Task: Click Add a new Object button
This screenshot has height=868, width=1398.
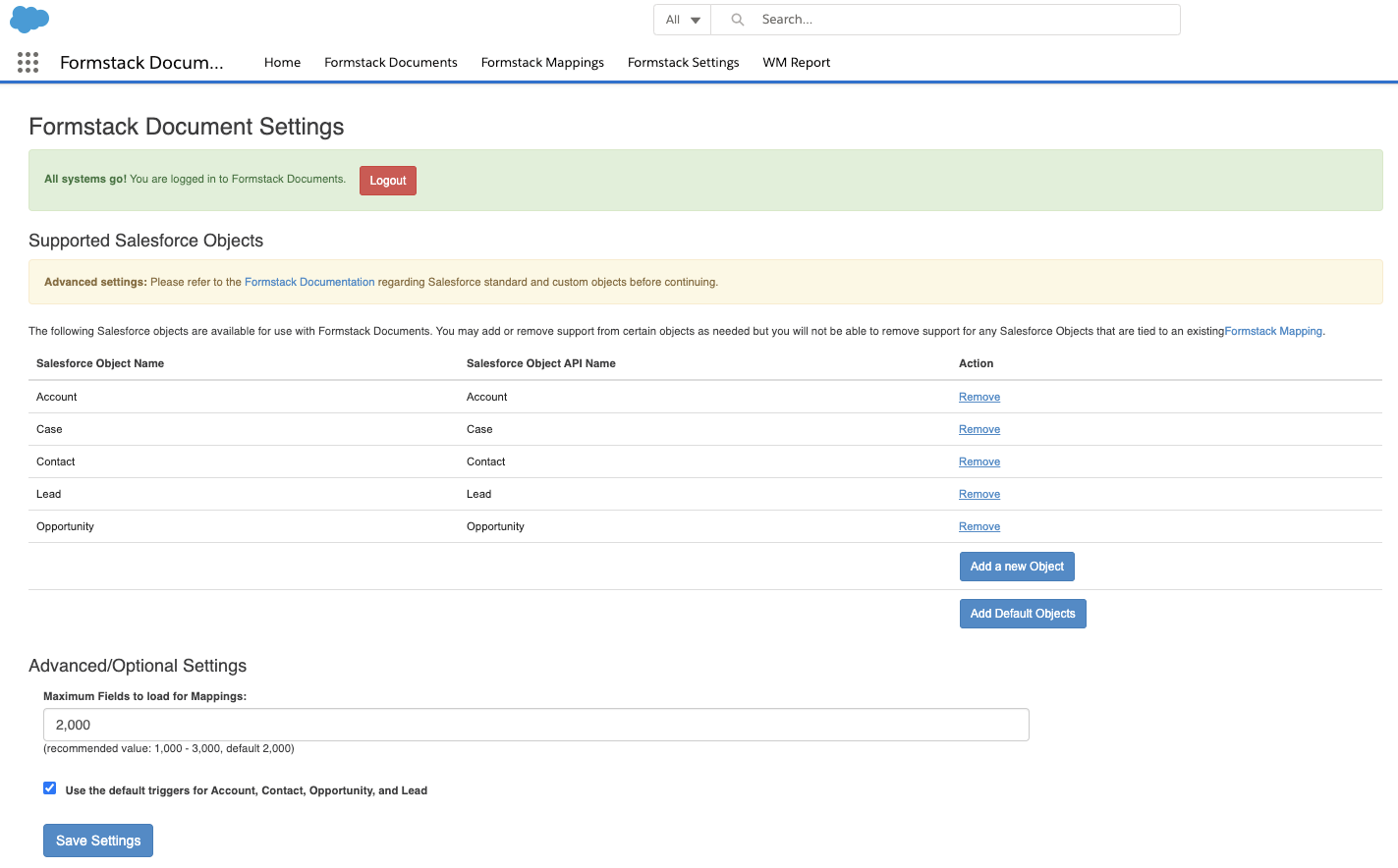Action: [1017, 567]
